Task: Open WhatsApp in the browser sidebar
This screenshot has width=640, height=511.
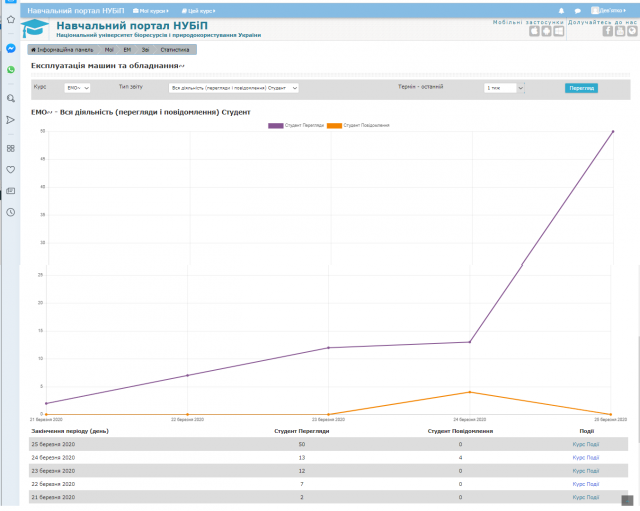Action: [x=10, y=70]
